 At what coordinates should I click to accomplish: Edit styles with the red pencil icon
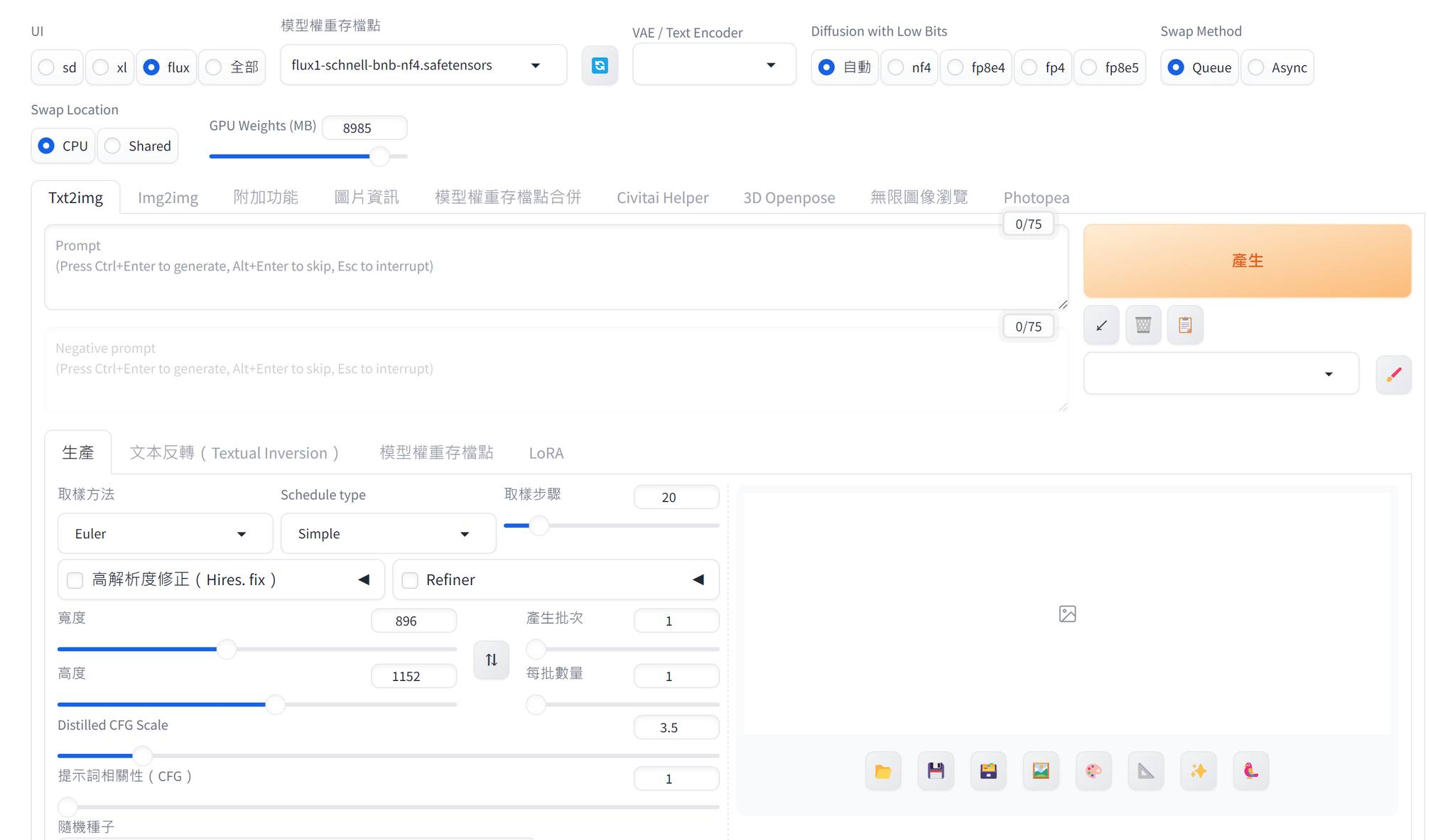tap(1393, 374)
